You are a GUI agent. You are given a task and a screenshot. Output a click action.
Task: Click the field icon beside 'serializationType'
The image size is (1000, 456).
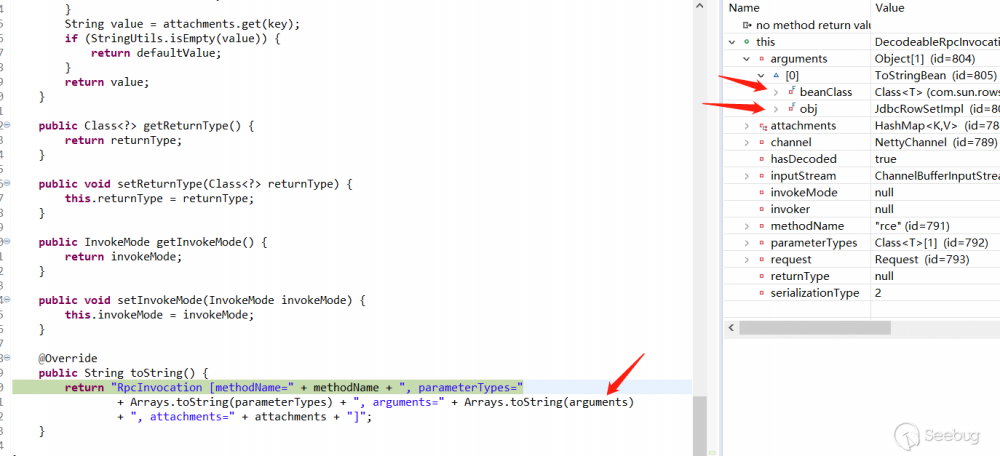pyautogui.click(x=762, y=293)
